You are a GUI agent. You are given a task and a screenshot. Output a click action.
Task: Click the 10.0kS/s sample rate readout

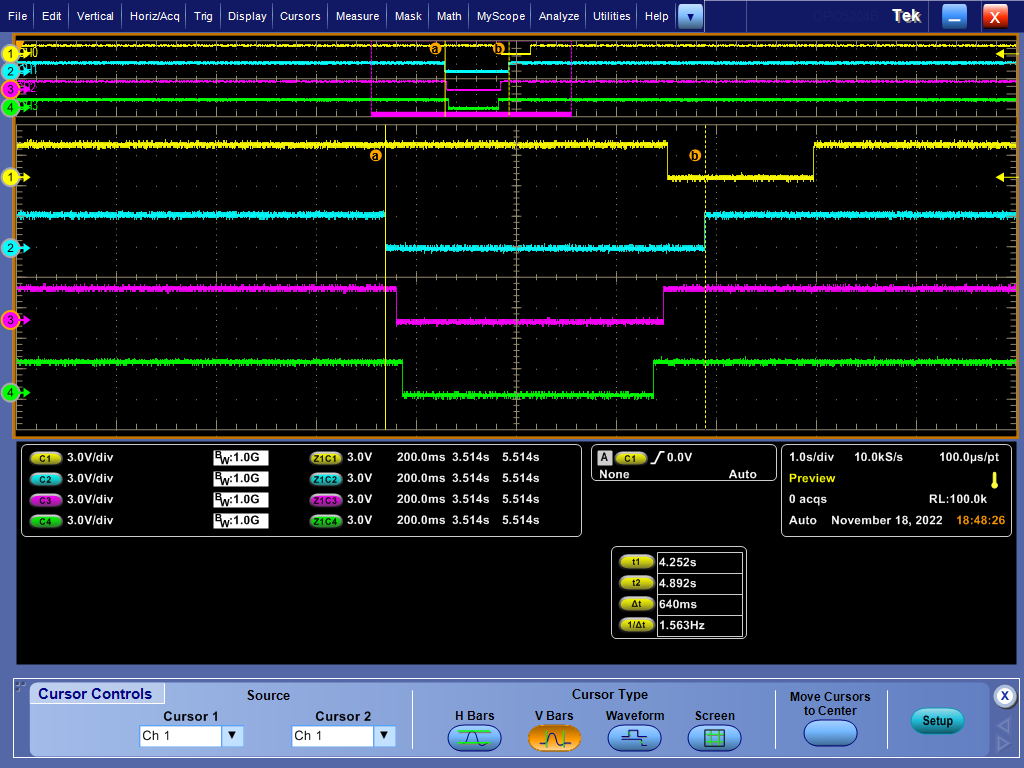(x=878, y=457)
